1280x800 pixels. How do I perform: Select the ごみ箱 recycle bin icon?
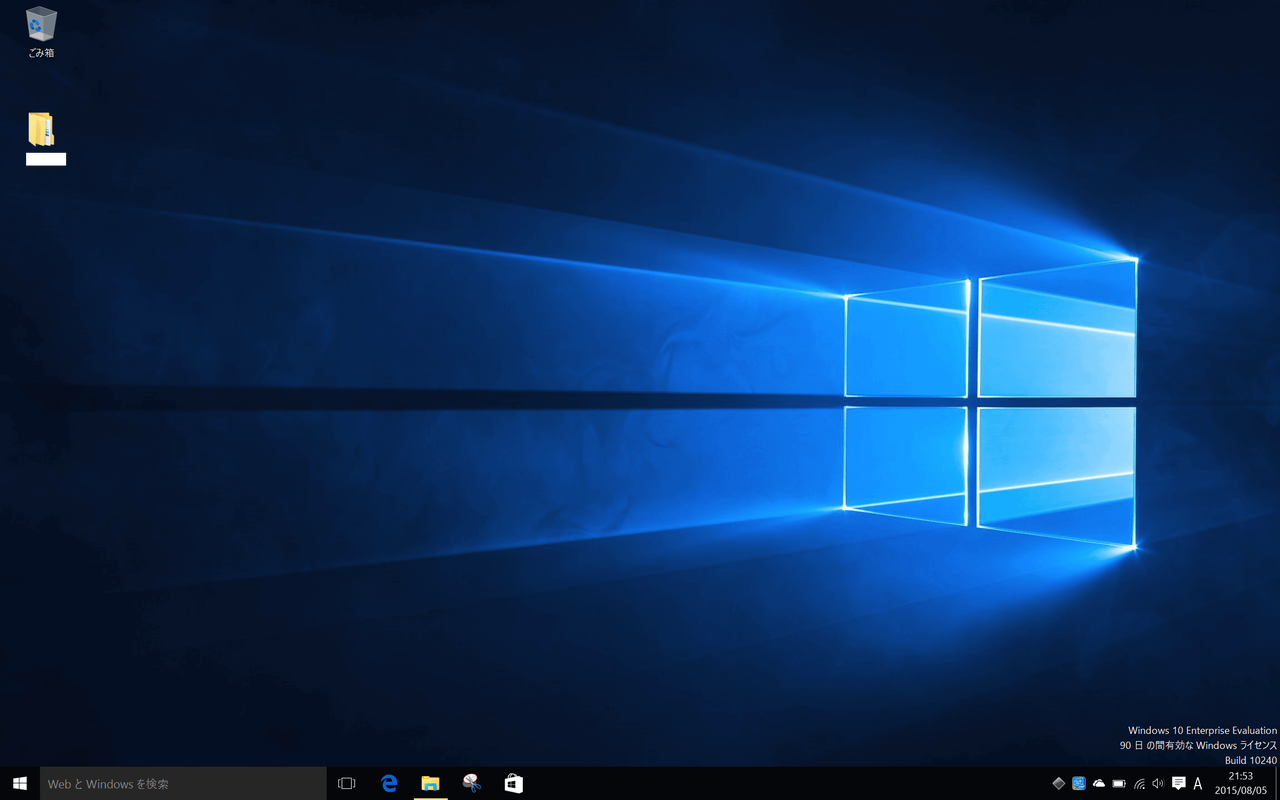click(x=41, y=32)
